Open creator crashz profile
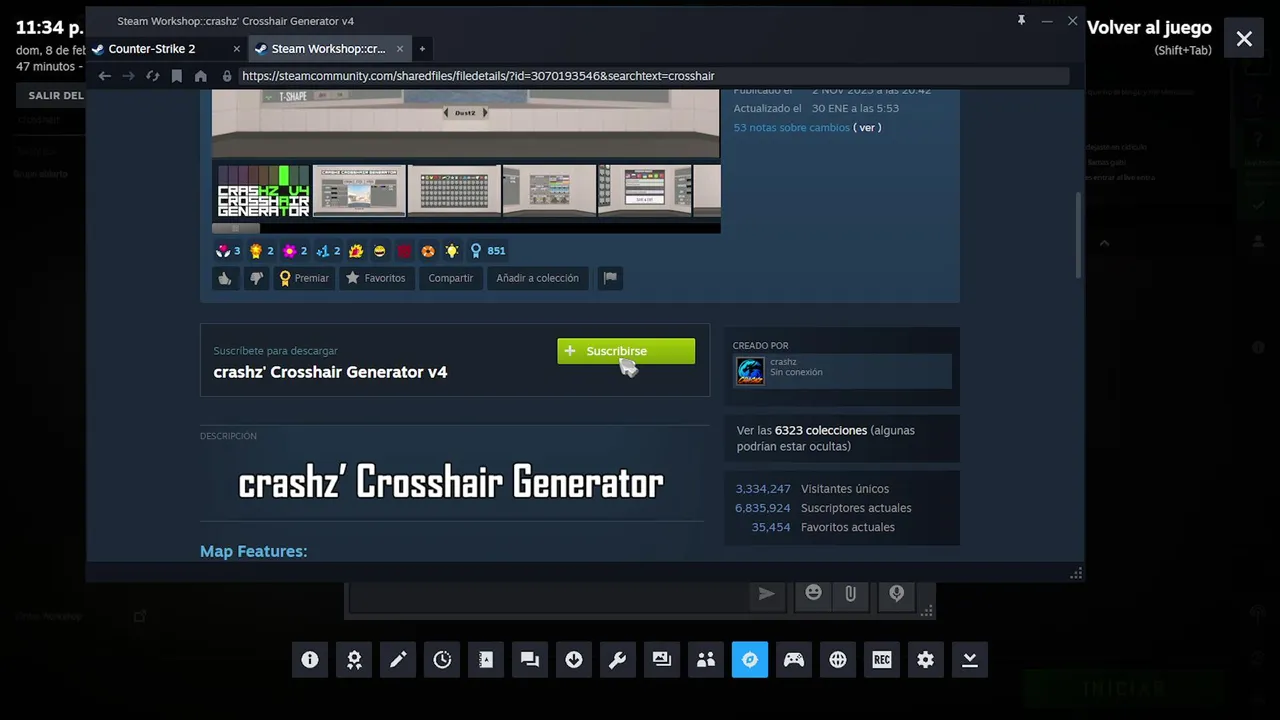This screenshot has height=720, width=1280. pos(842,370)
